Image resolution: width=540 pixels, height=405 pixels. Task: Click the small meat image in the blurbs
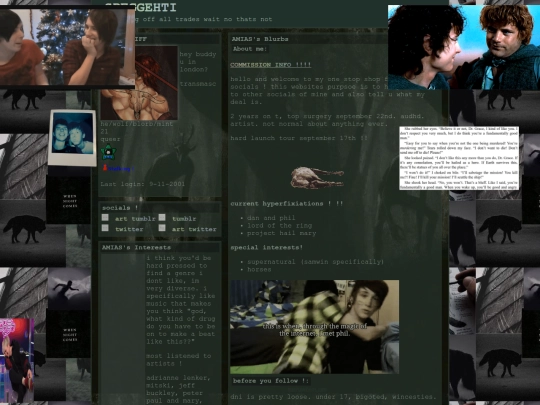(x=317, y=177)
